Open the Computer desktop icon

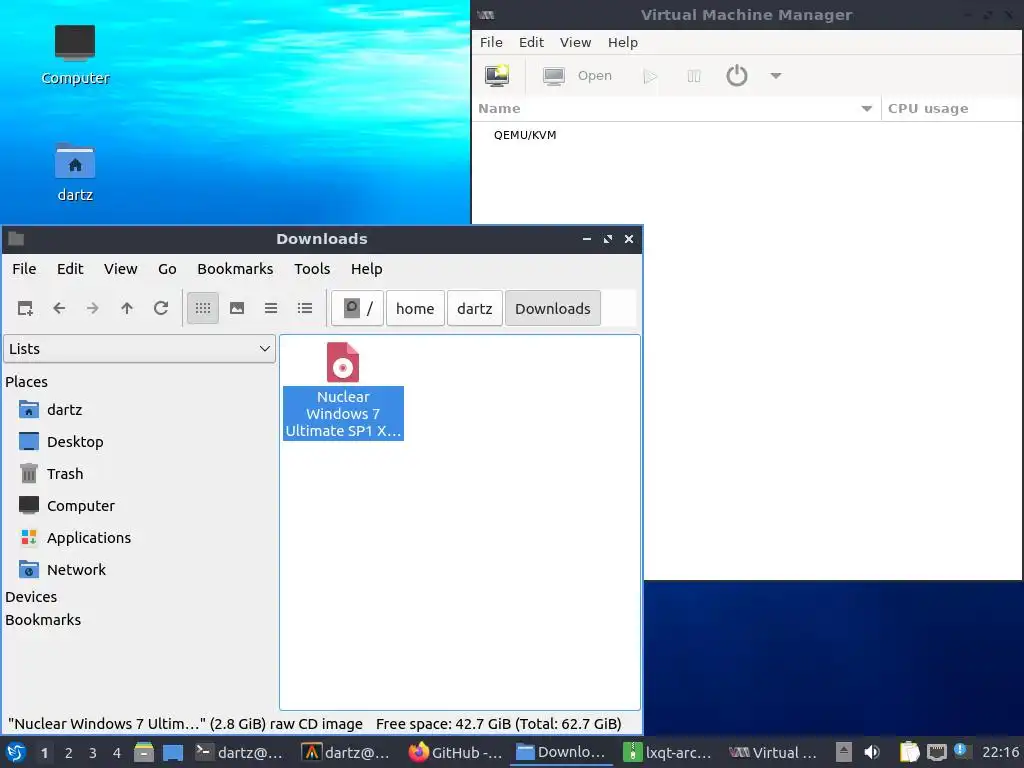[75, 55]
